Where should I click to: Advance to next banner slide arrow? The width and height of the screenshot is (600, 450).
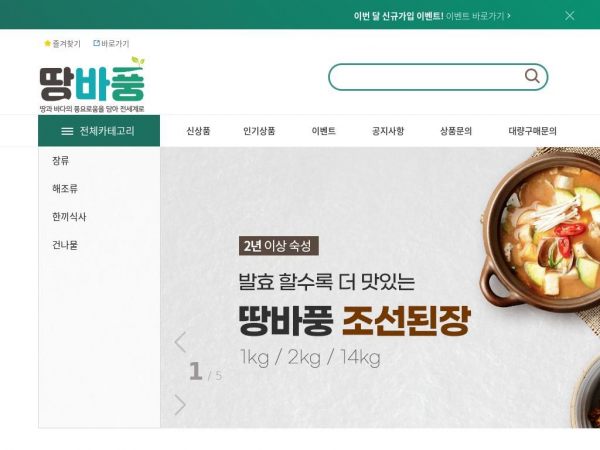pos(180,404)
